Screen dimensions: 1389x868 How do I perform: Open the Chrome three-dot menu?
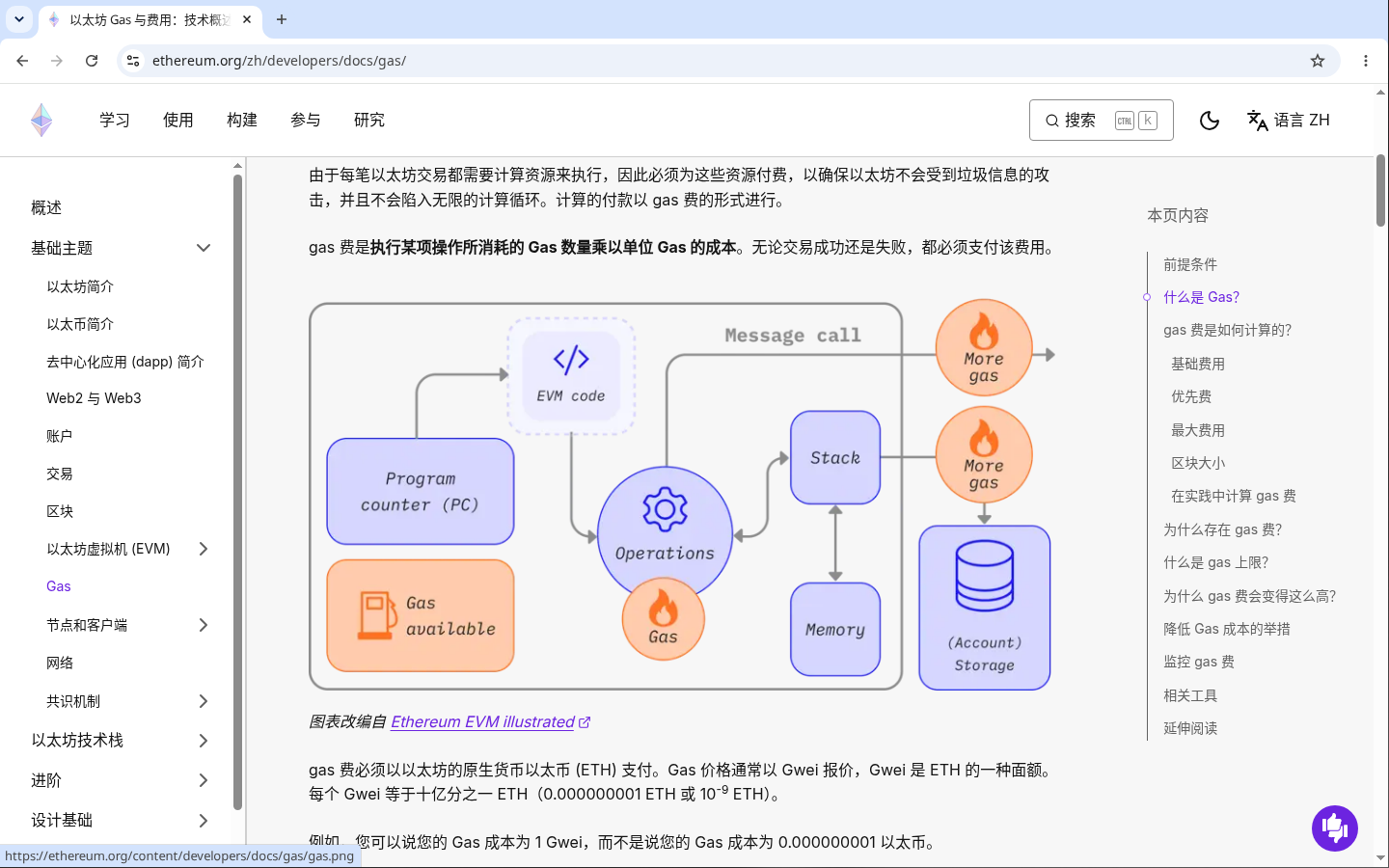pos(1365,61)
